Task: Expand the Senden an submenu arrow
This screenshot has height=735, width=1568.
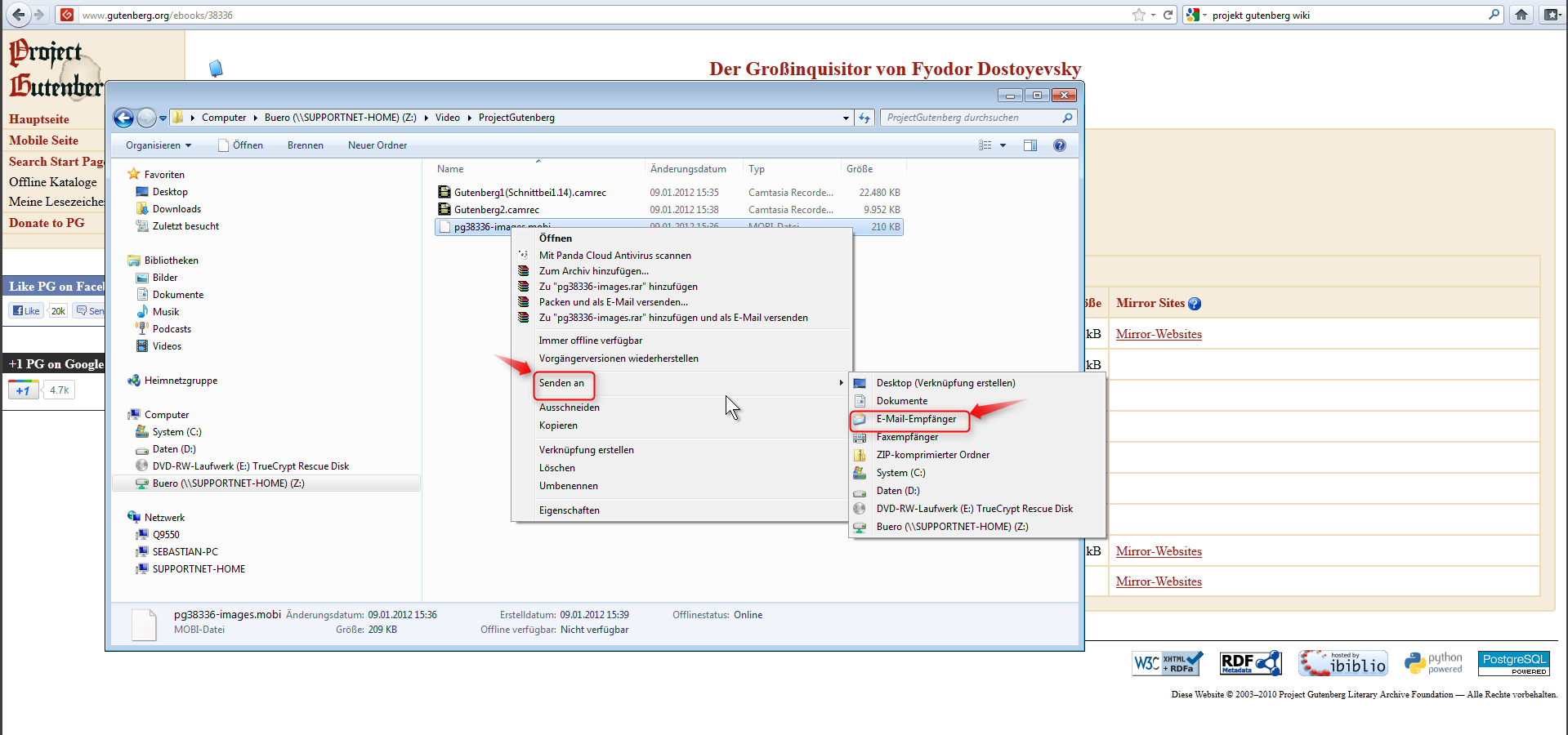Action: (x=841, y=383)
